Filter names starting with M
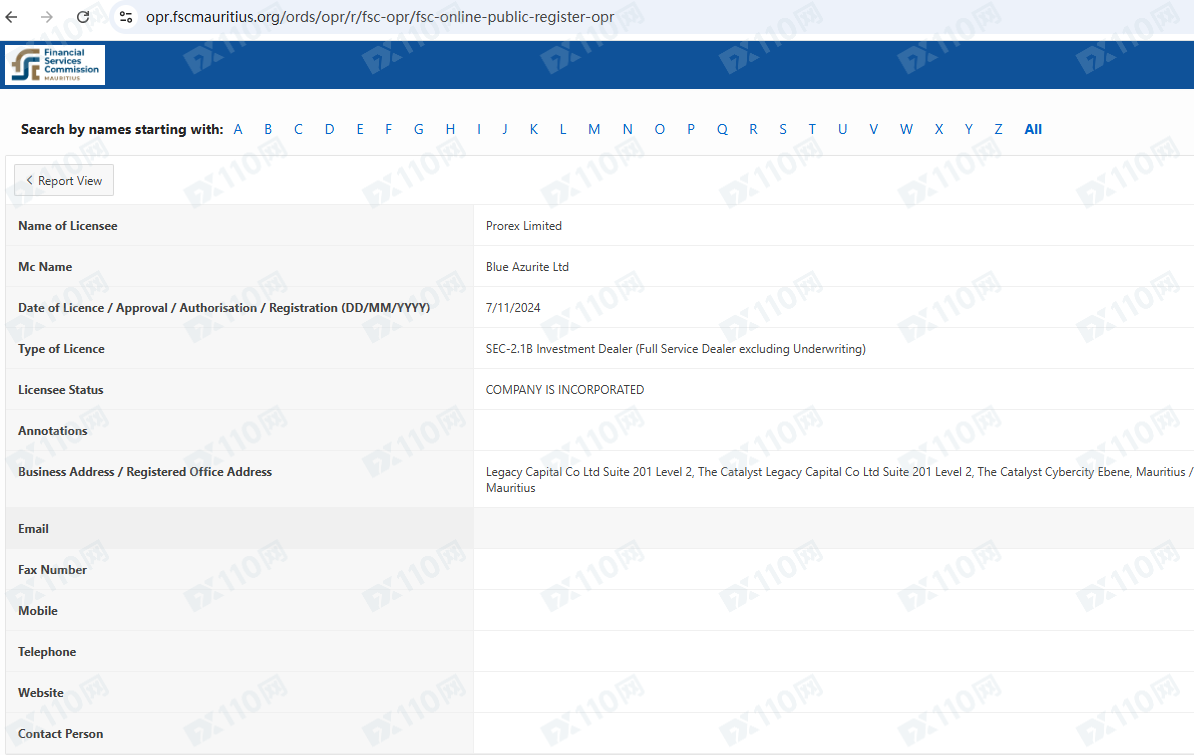 tap(594, 130)
